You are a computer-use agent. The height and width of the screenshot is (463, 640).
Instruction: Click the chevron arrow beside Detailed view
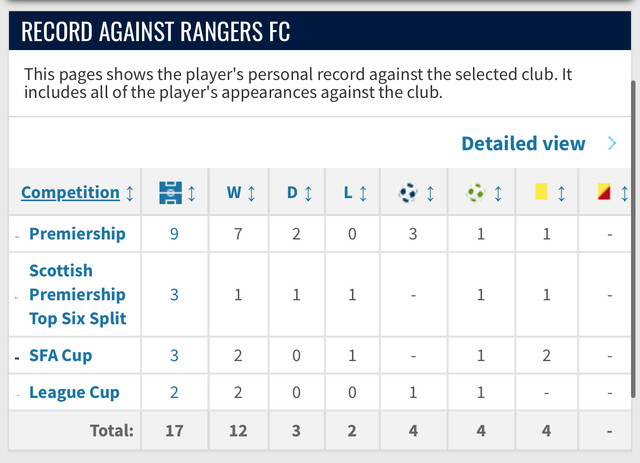612,143
